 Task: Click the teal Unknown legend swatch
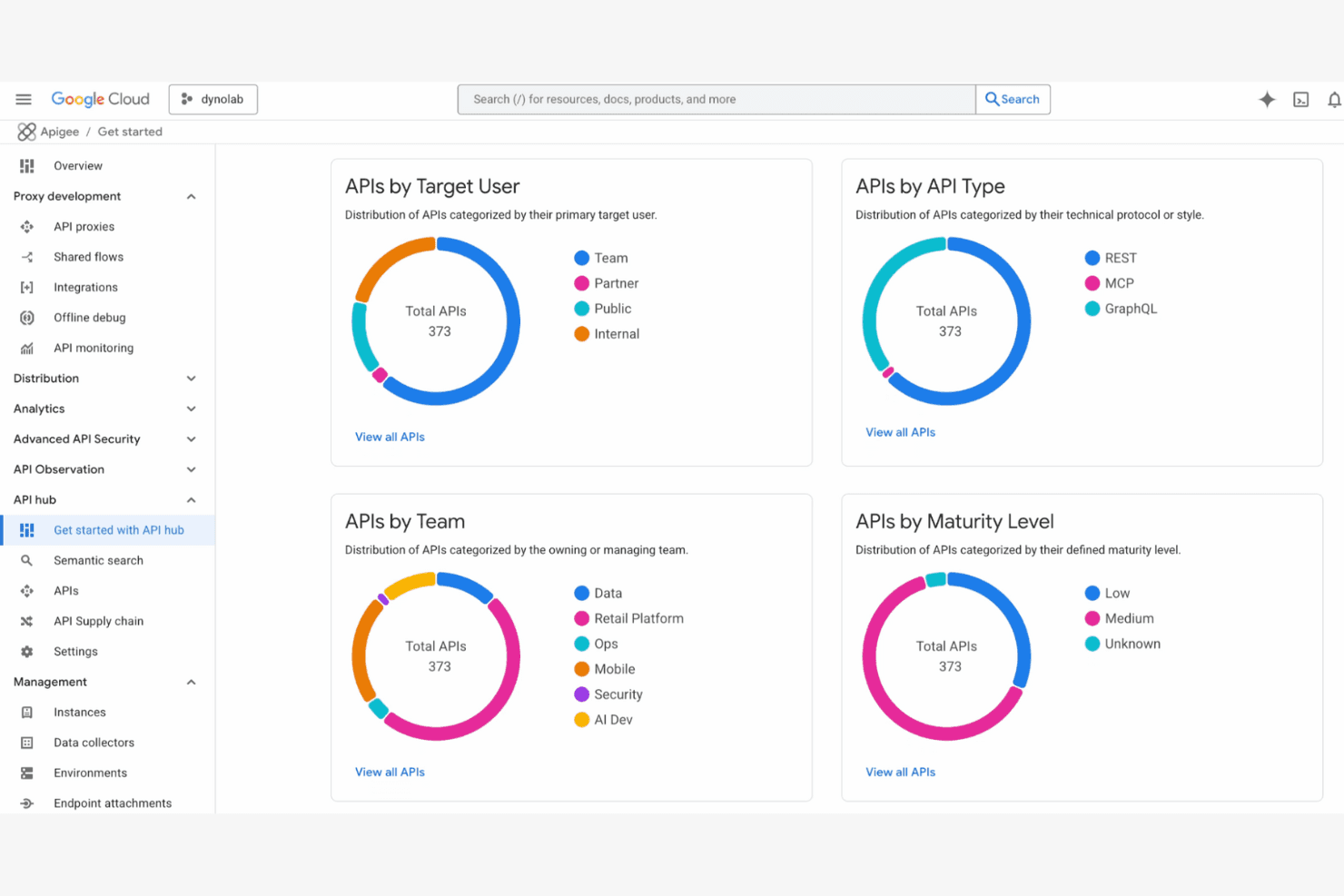point(1092,644)
